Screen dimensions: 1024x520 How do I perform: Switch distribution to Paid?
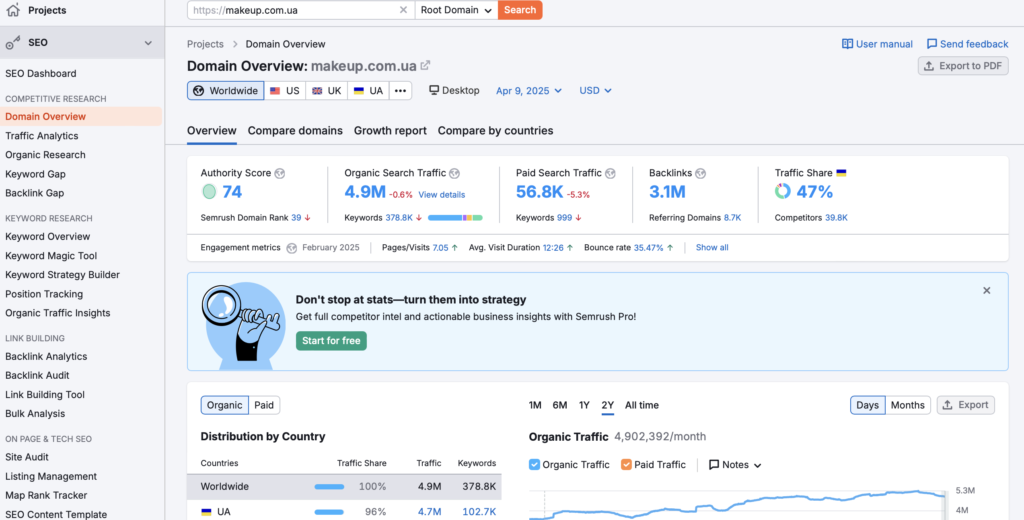[264, 405]
